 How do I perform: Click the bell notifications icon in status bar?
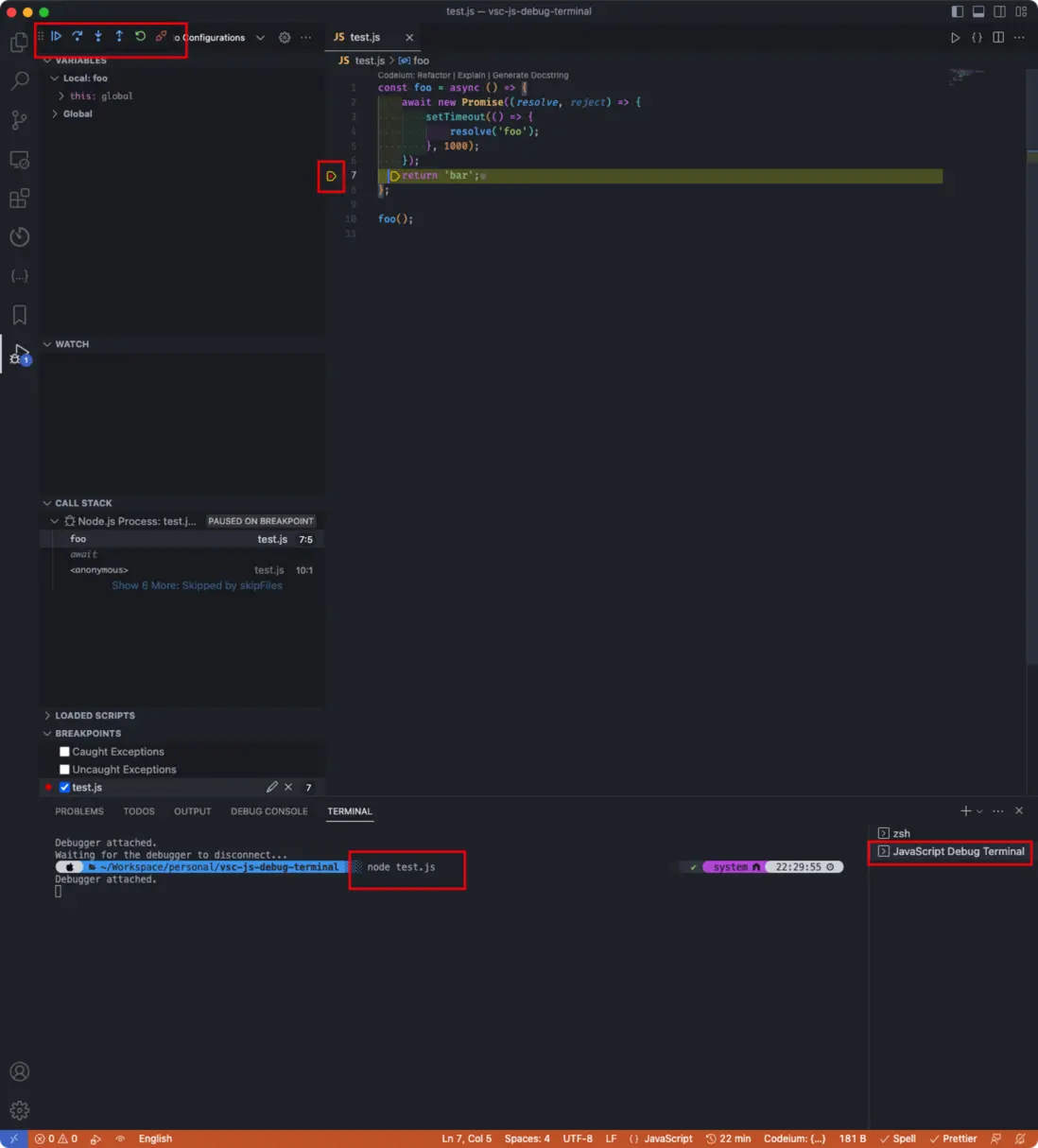pyautogui.click(x=1020, y=1139)
